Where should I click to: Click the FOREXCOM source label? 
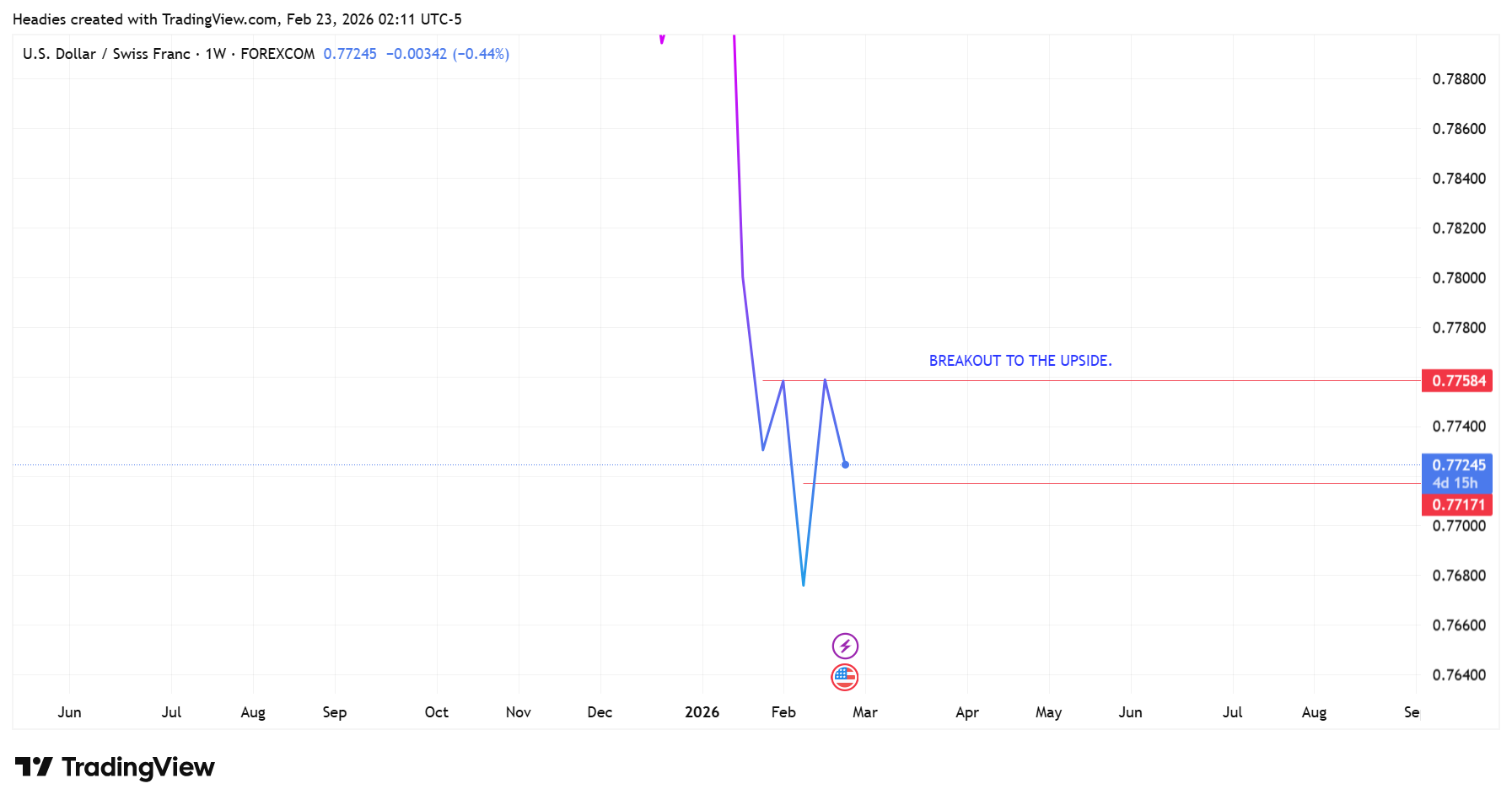tap(277, 54)
